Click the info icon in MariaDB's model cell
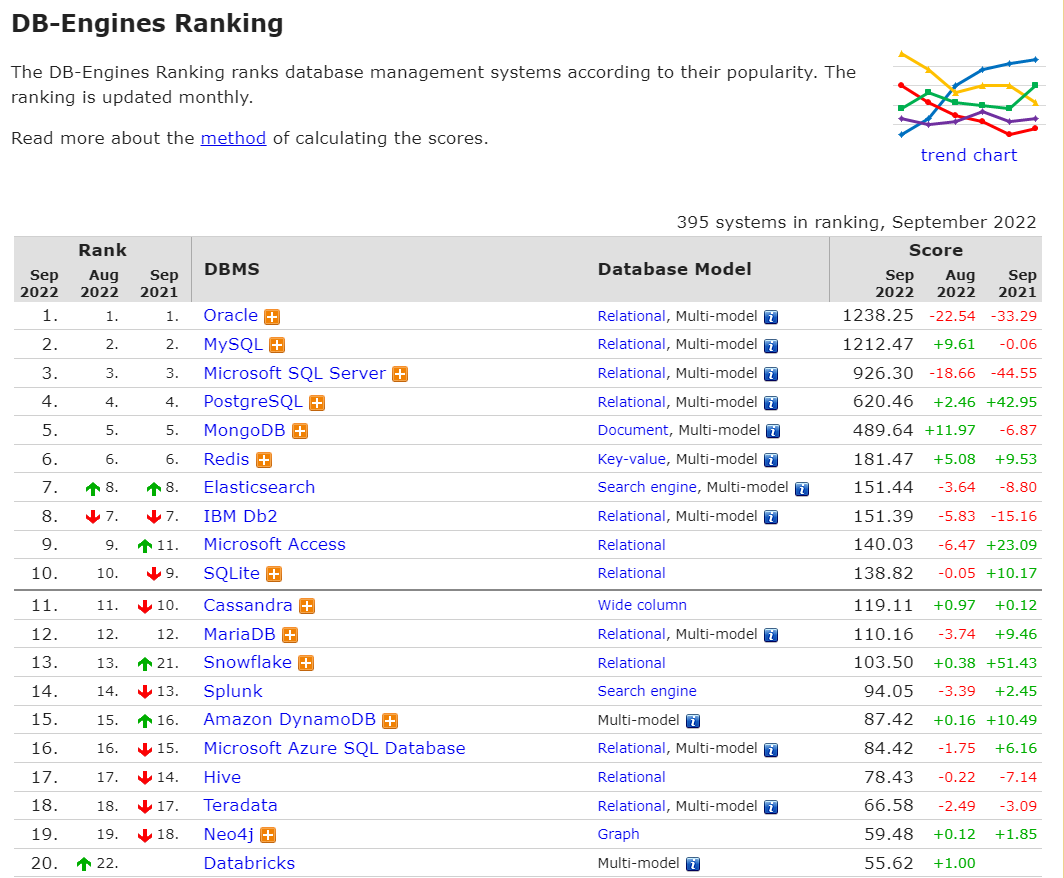This screenshot has width=1064, height=878. pos(771,636)
